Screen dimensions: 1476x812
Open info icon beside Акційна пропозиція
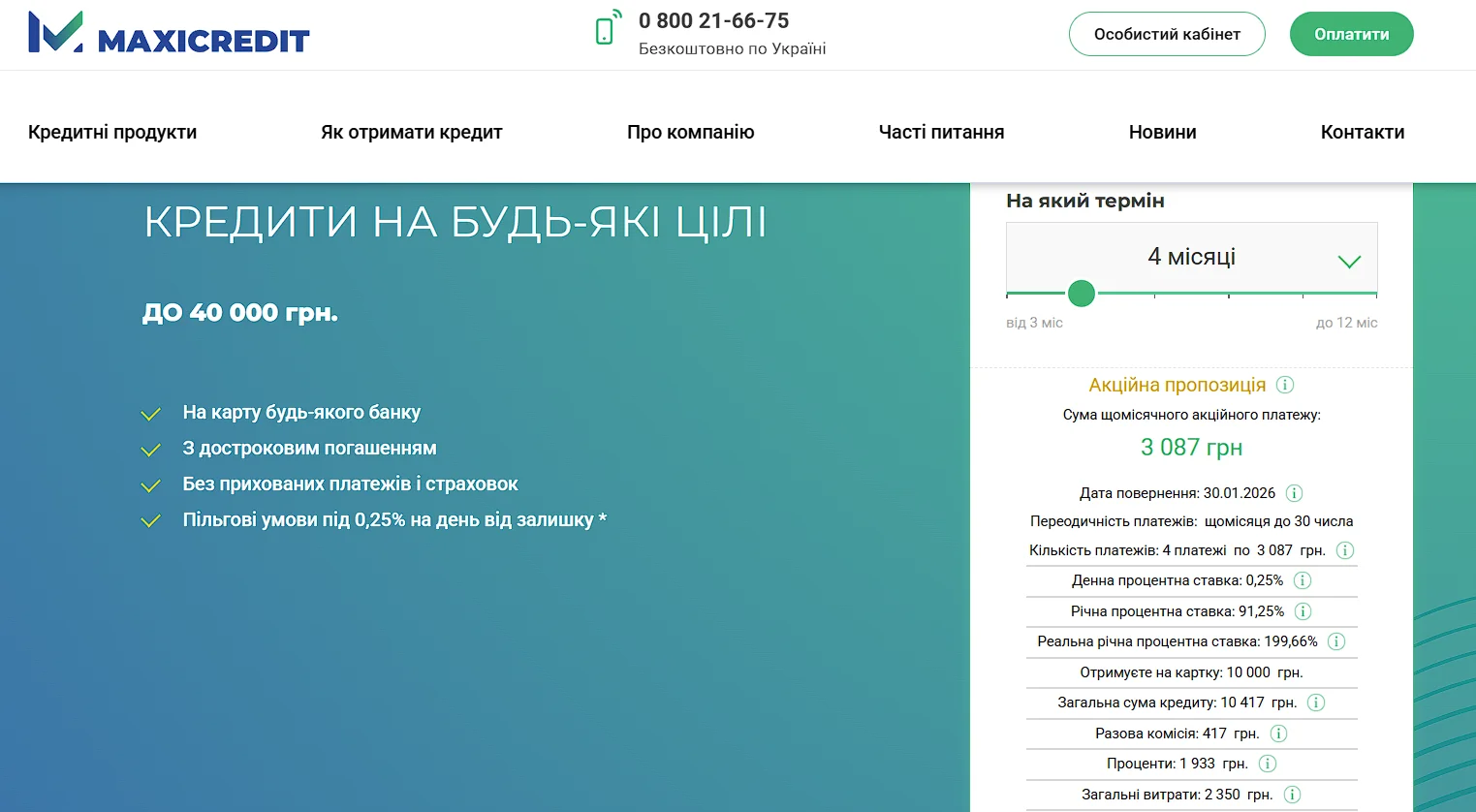[1285, 385]
